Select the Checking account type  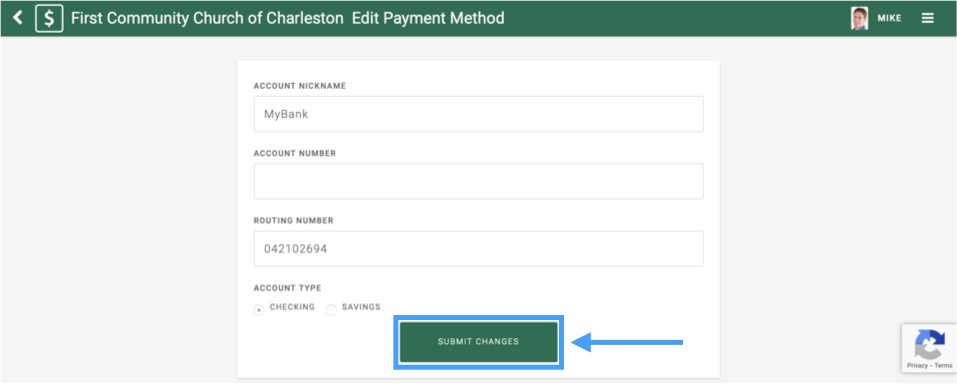[259, 310]
